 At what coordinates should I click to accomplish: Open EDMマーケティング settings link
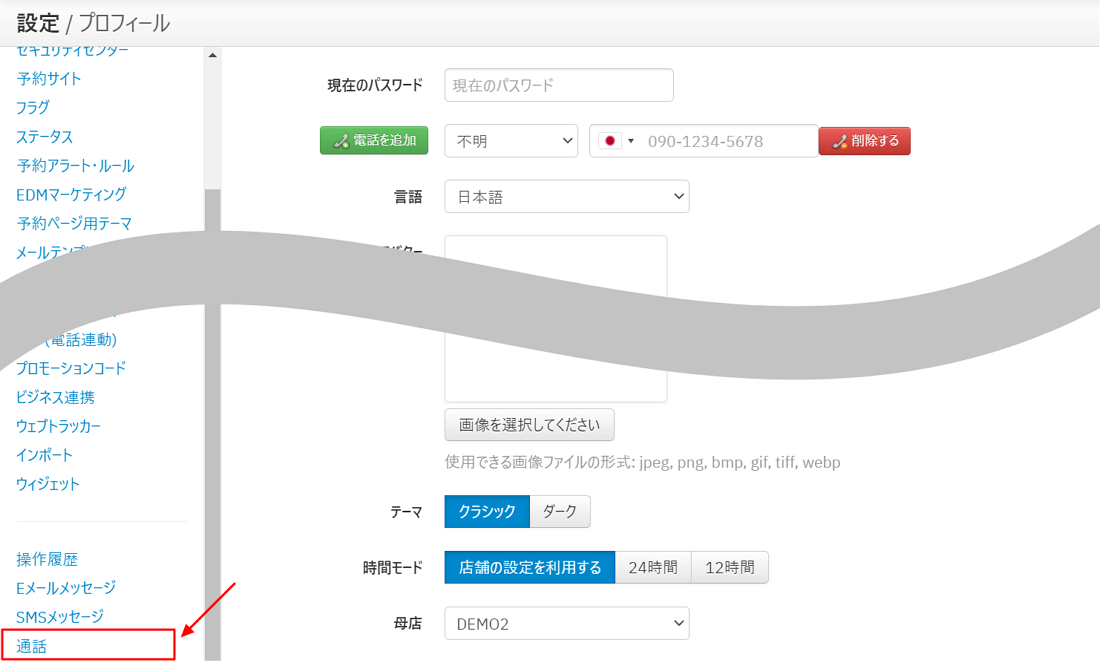coord(71,194)
